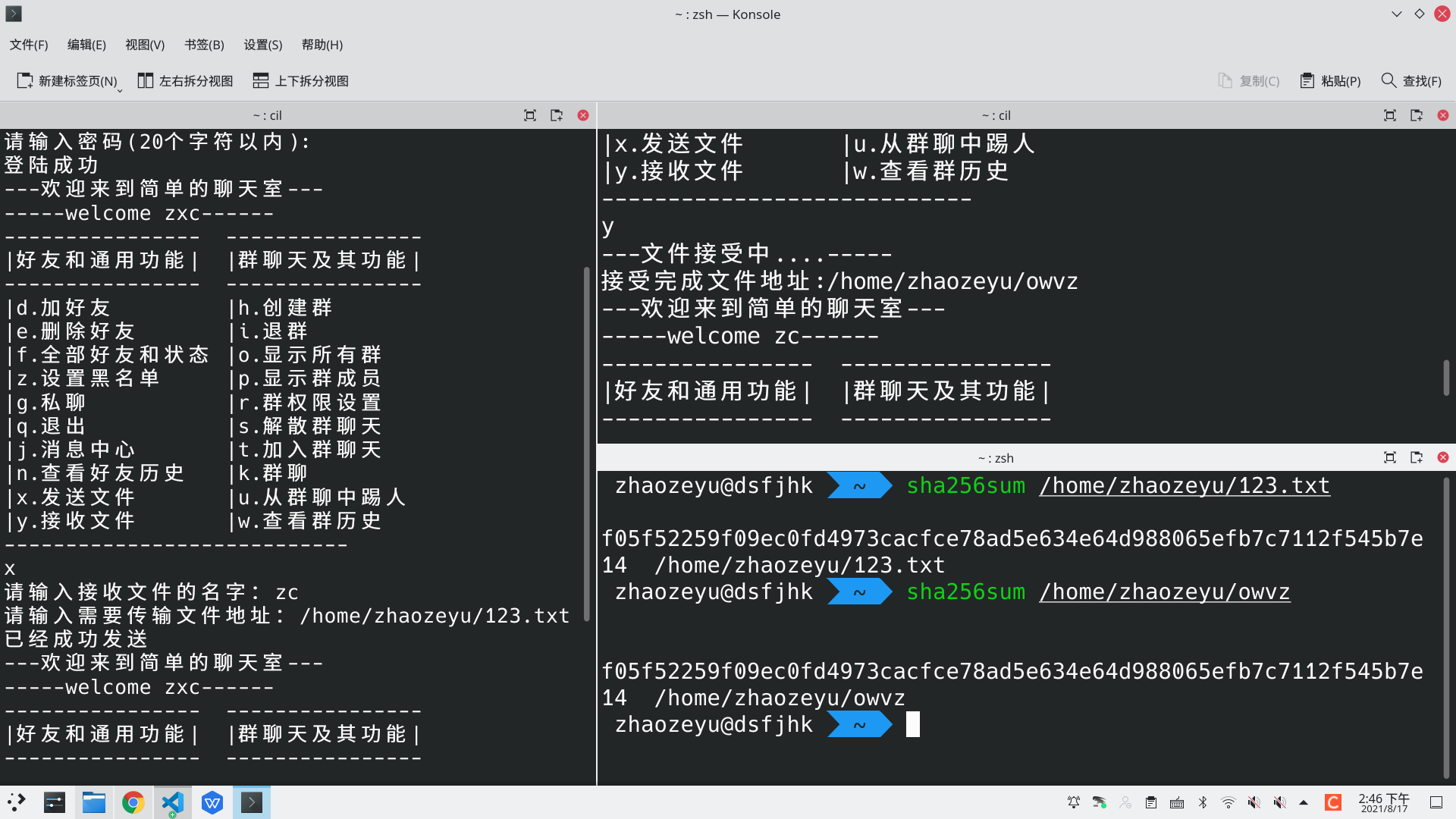The height and width of the screenshot is (819, 1456).
Task: Open the 帮助(H) menu
Action: click(x=322, y=45)
